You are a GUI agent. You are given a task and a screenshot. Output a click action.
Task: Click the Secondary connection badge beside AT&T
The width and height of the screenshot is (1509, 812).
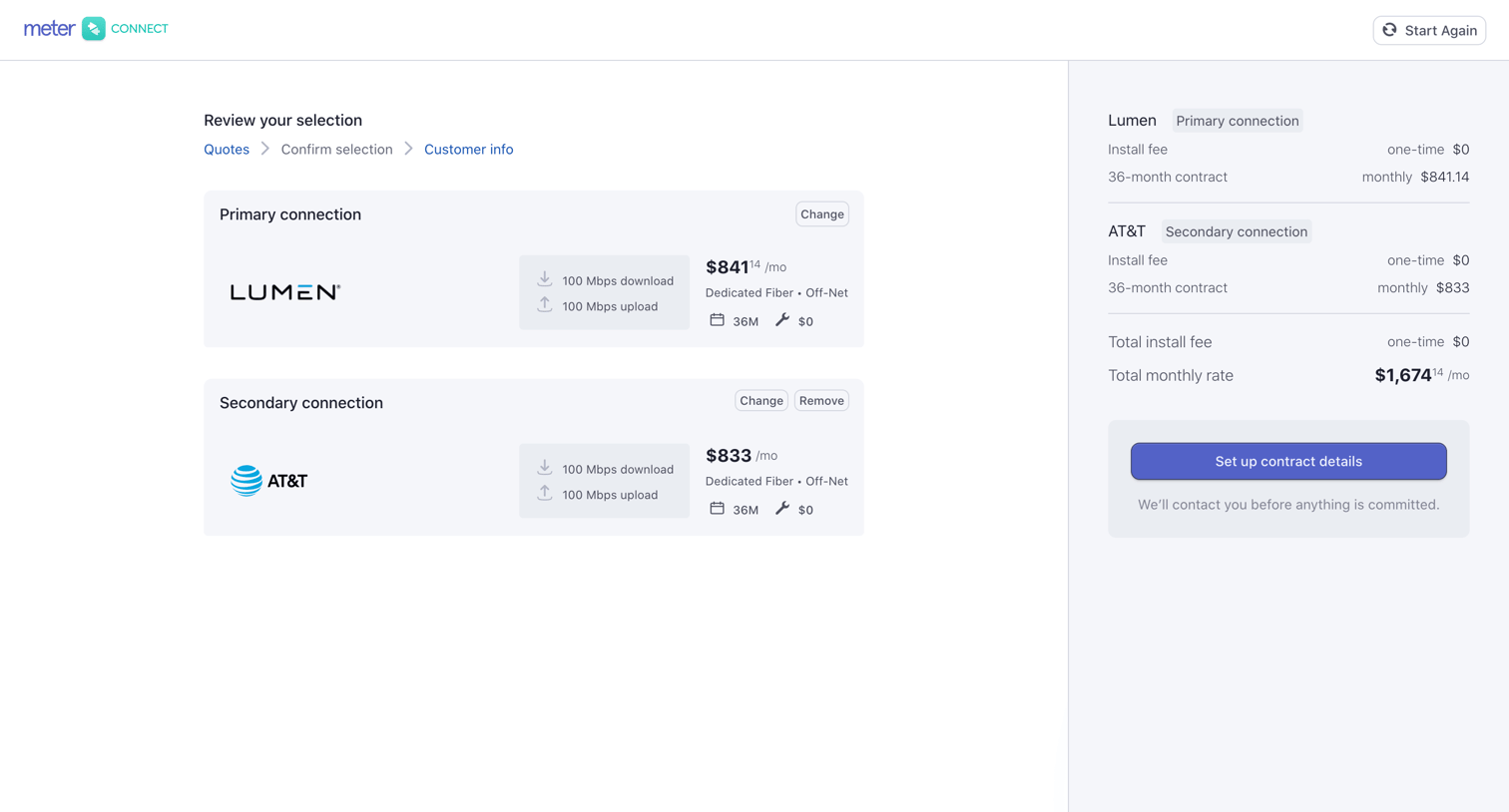(1237, 231)
